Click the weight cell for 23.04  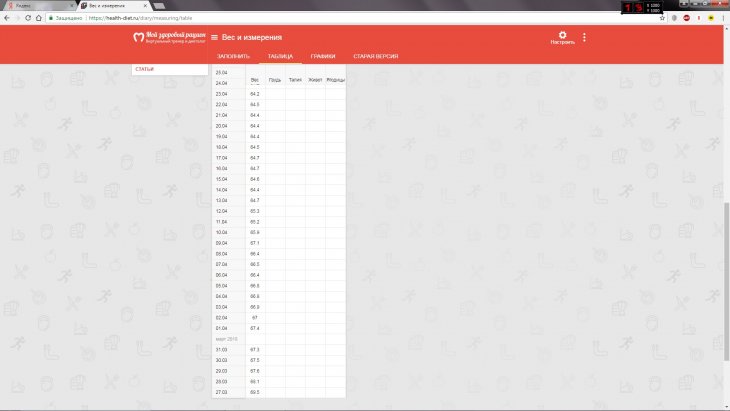(x=254, y=94)
